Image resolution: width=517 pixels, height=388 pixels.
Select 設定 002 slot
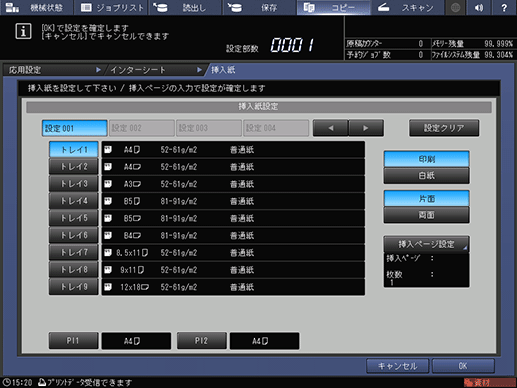point(142,128)
